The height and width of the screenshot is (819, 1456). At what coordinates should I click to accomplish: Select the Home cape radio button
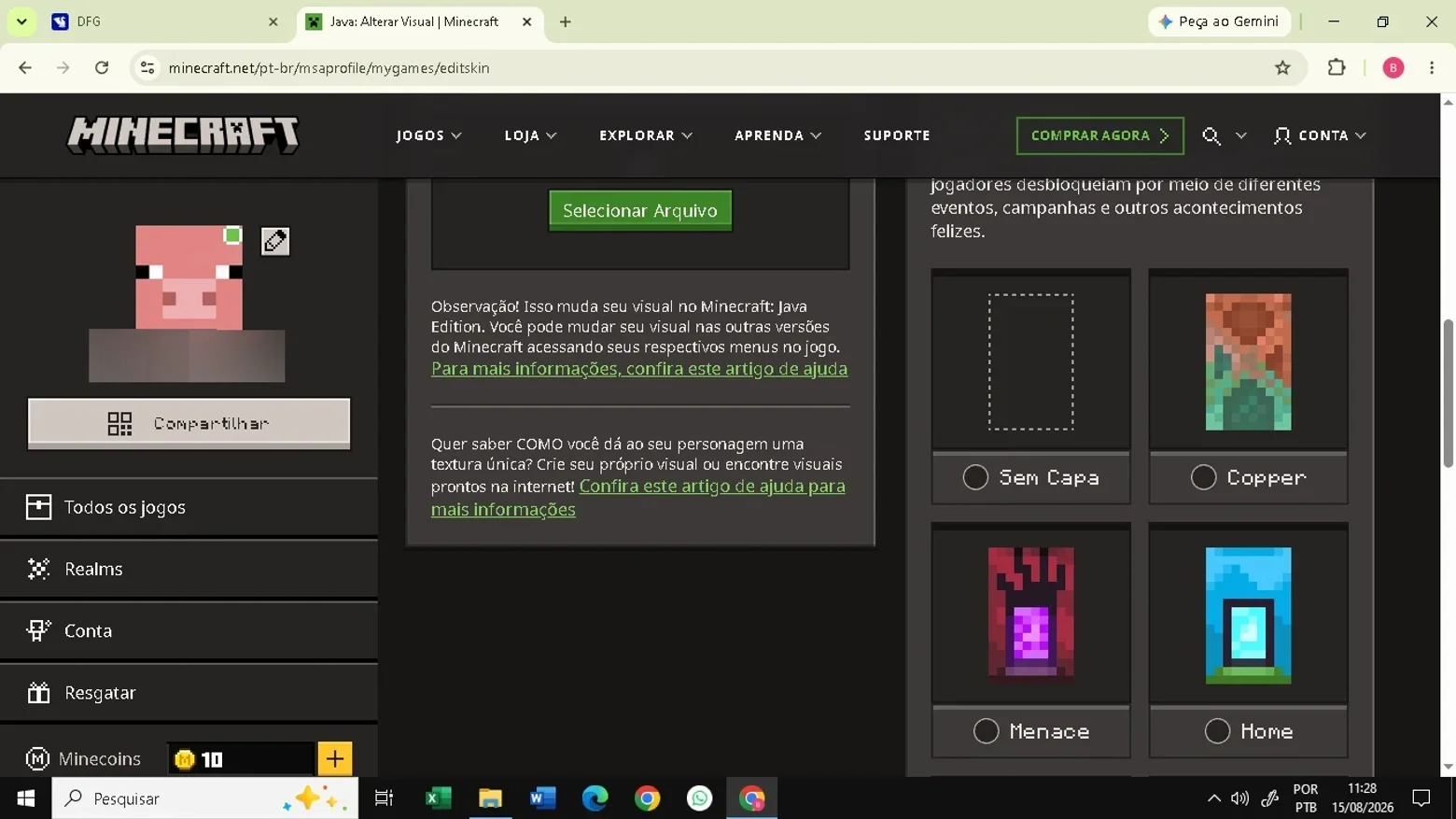click(1217, 731)
